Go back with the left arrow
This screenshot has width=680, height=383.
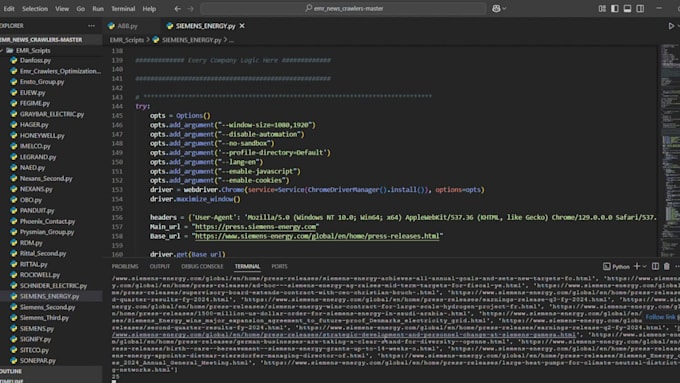click(177, 8)
